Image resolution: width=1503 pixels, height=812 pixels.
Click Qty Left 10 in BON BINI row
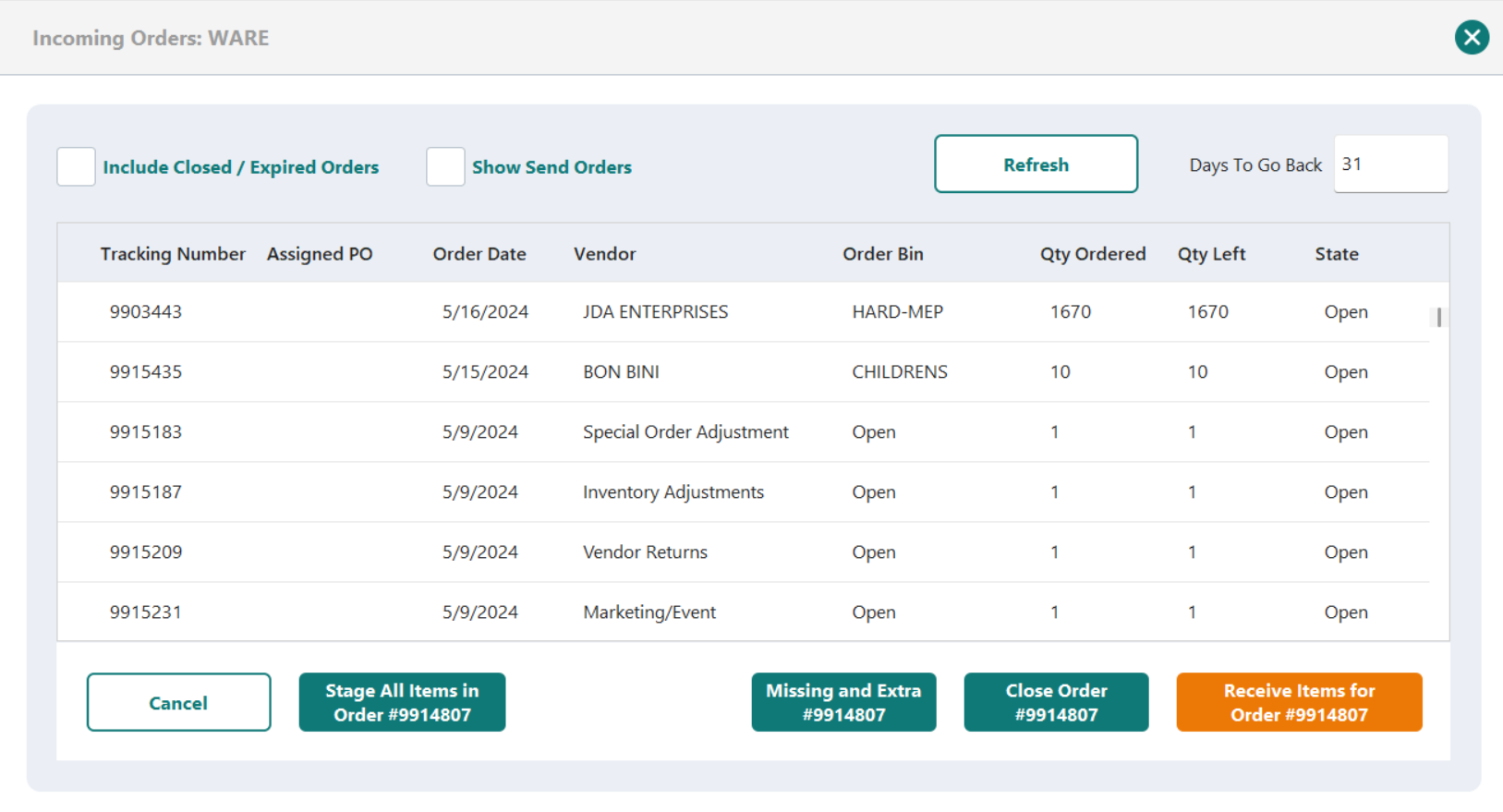pos(1197,372)
